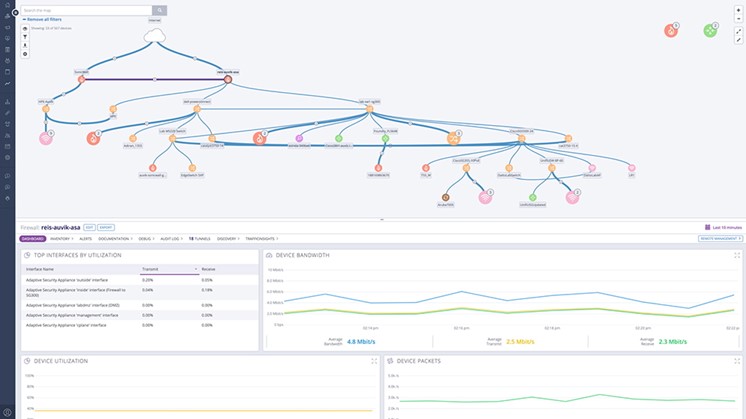Click the Remove all filters link
This screenshot has height=419, width=746.
pos(46,19)
